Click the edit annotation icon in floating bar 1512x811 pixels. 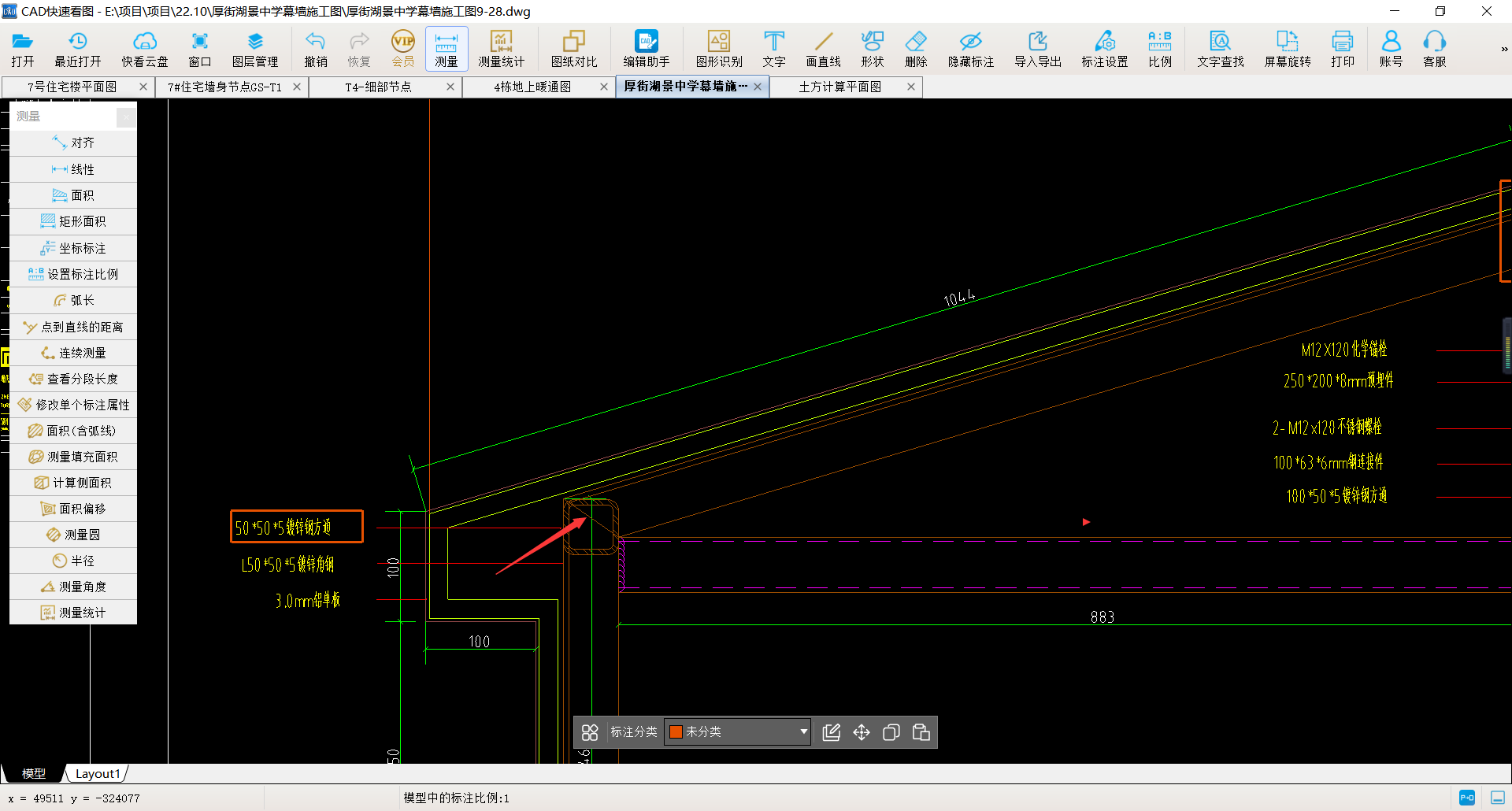pyautogui.click(x=832, y=732)
